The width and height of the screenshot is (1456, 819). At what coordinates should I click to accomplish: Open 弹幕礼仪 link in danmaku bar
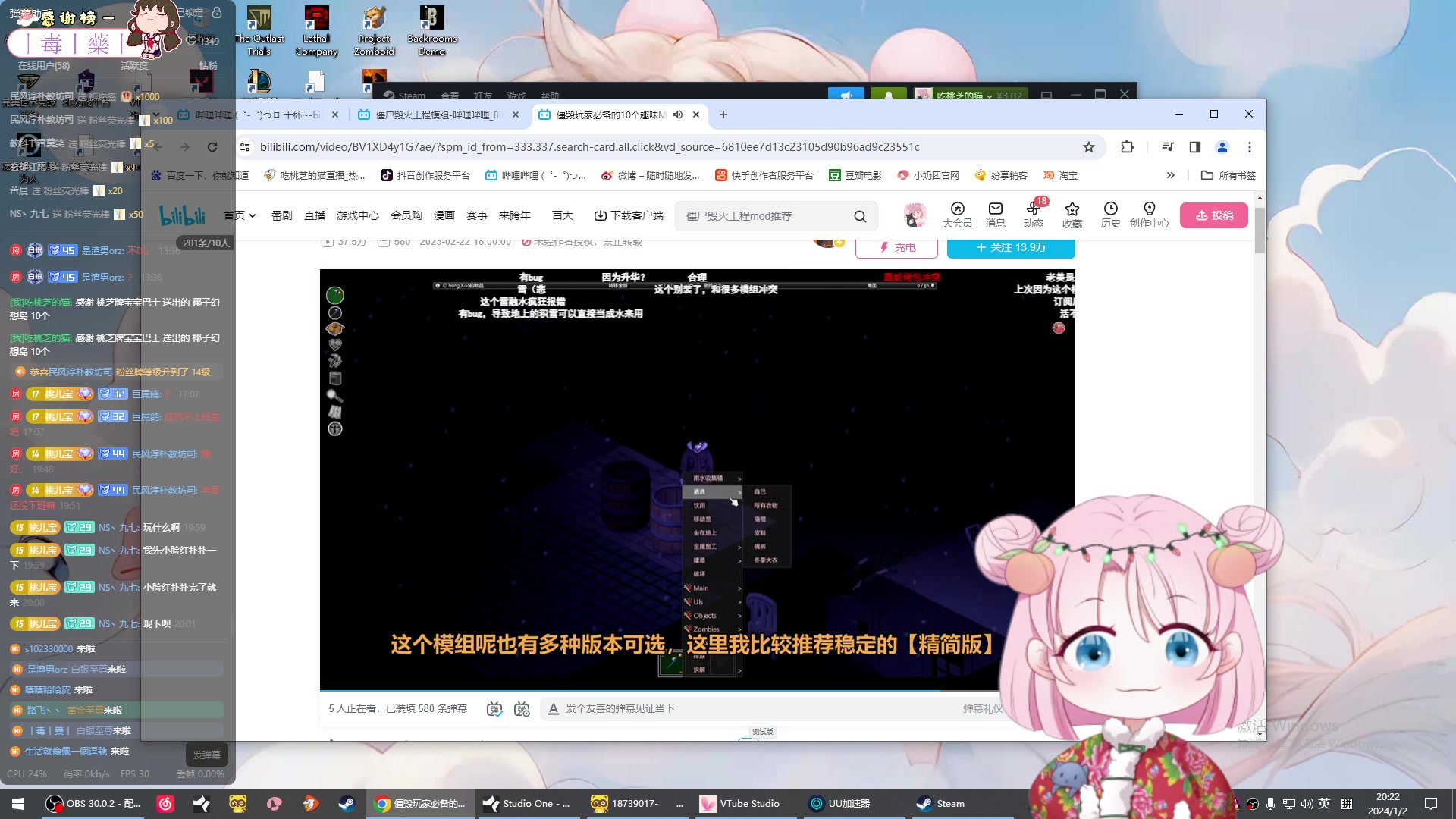pyautogui.click(x=982, y=708)
